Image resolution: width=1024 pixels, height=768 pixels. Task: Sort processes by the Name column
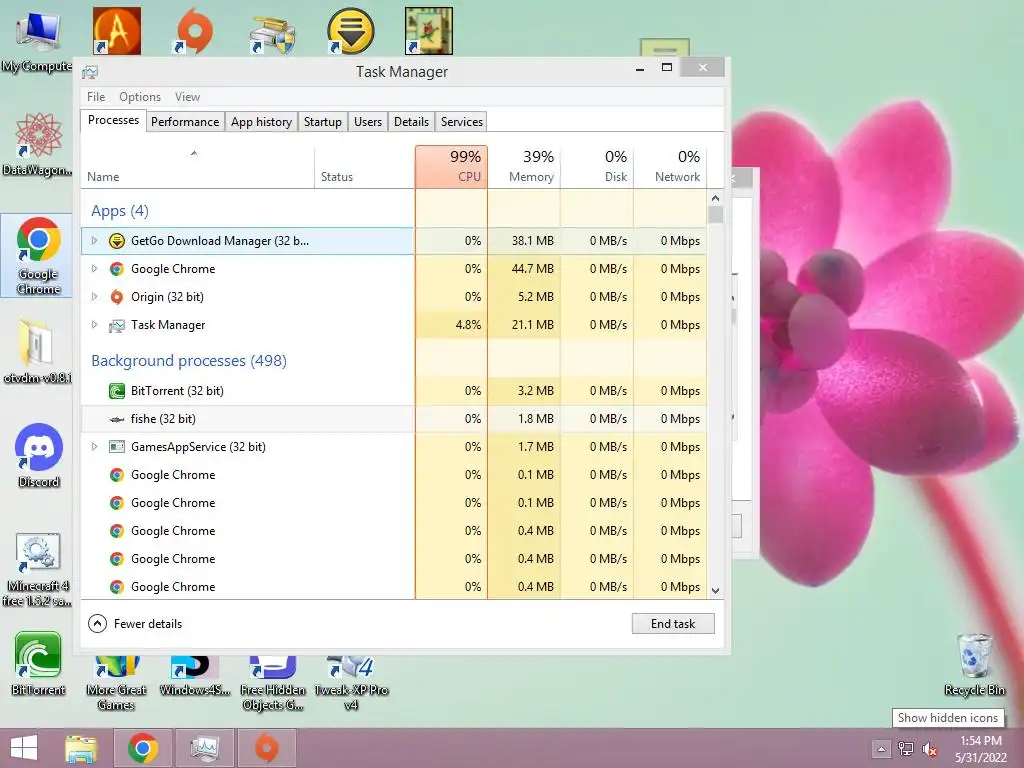coord(198,167)
